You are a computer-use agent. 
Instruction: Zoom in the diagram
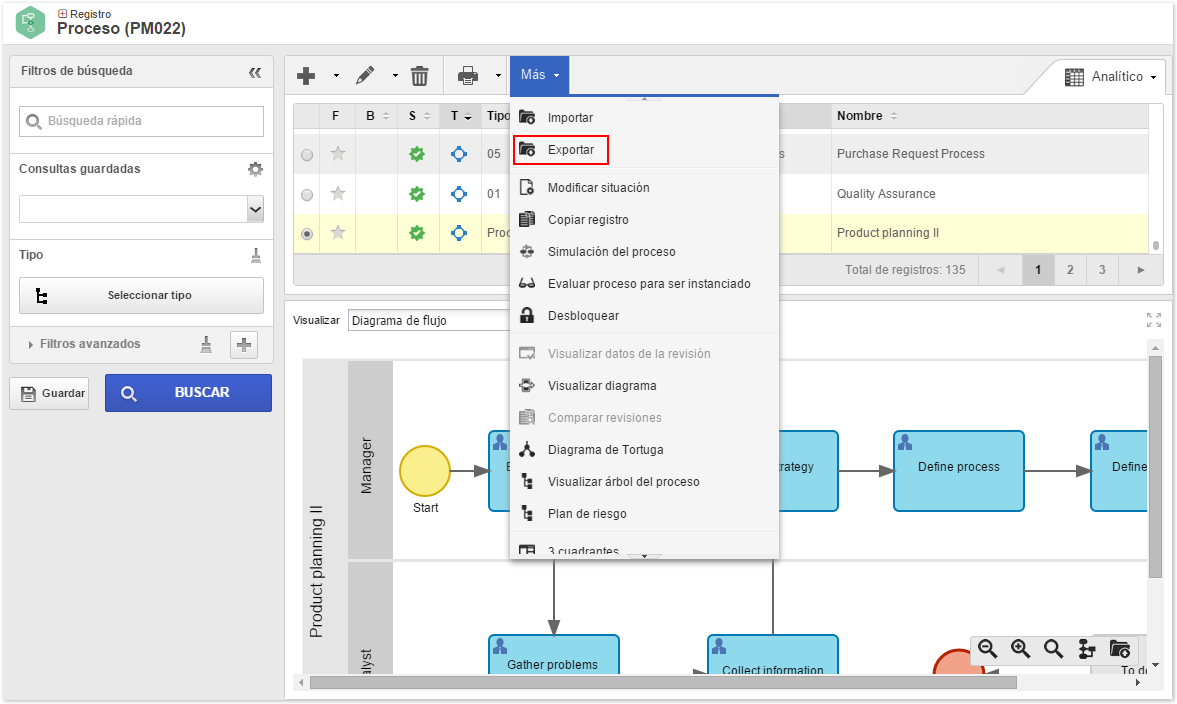point(1020,648)
